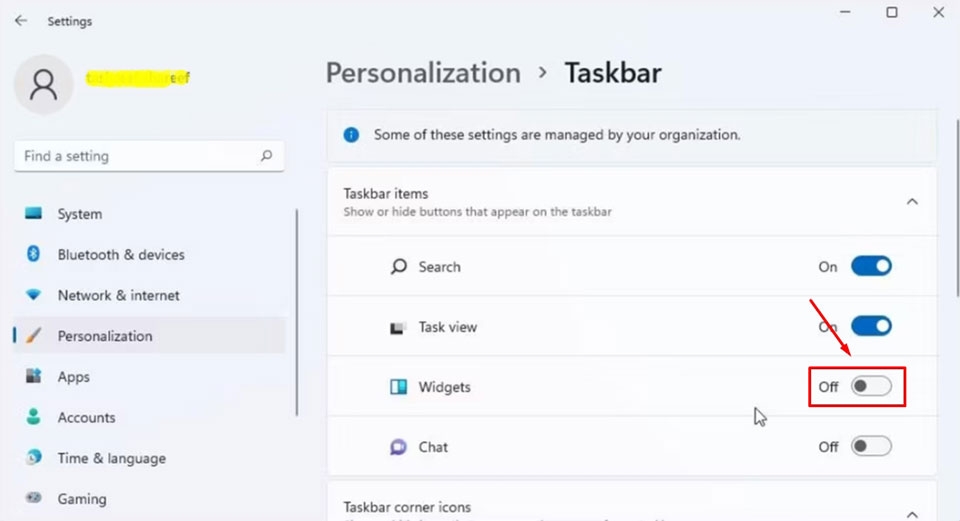Open the System settings category
Image resolution: width=960 pixels, height=521 pixels.
149,214
